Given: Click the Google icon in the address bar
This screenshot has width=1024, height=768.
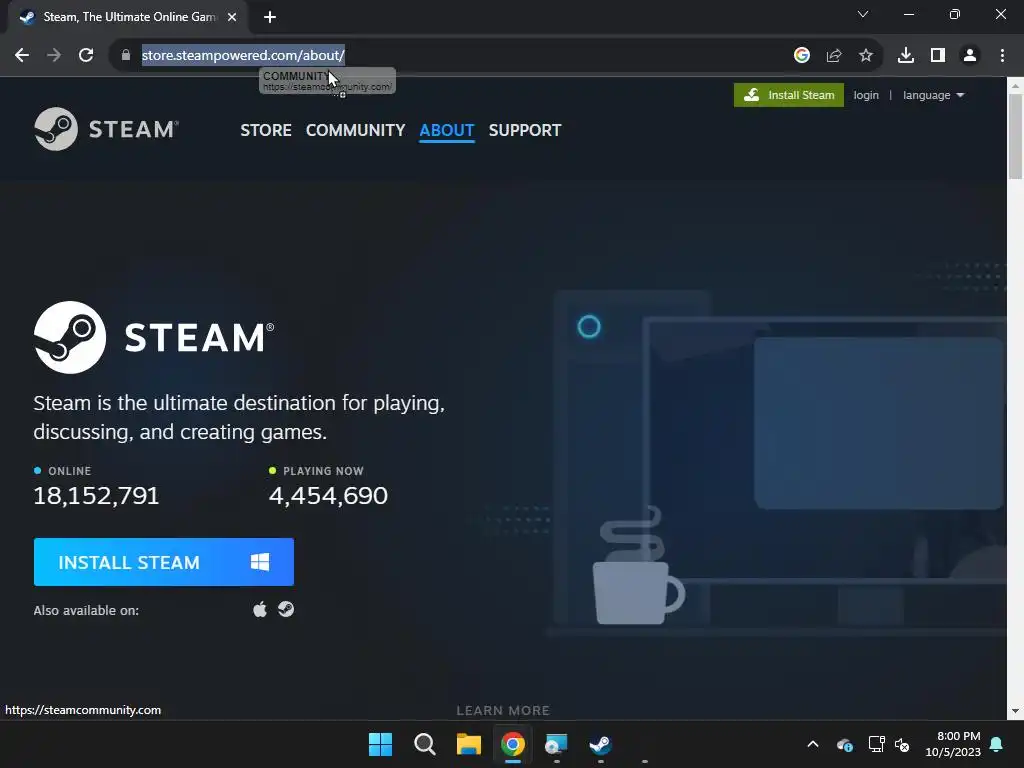Looking at the screenshot, I should click(x=802, y=56).
